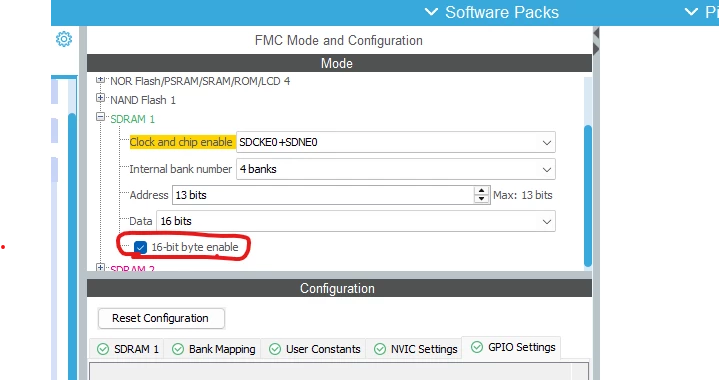Click the lower panel expand arrow
Screen dimensions: 719x380
(596, 49)
